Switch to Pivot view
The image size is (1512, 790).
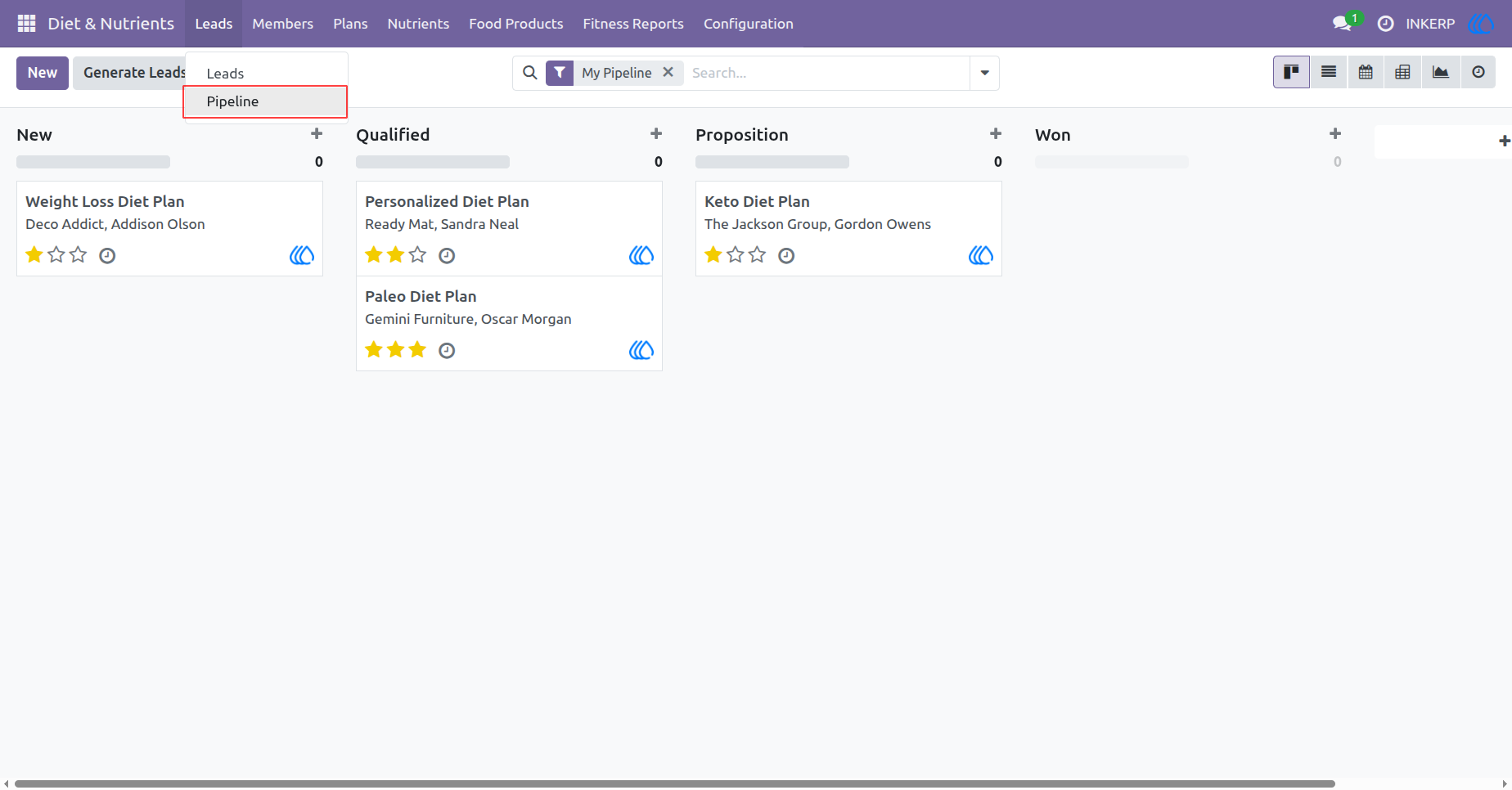1402,72
